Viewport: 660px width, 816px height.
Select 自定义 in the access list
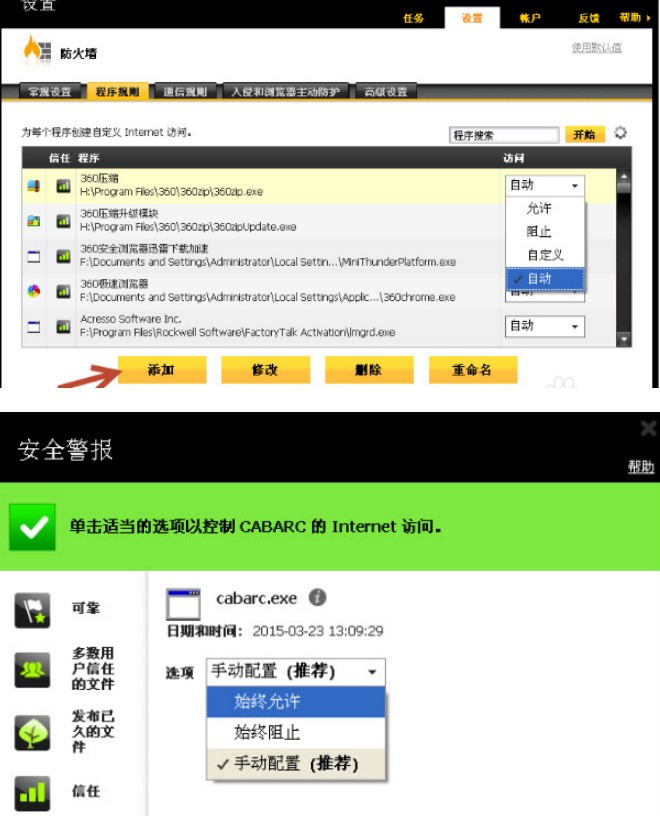tap(545, 255)
